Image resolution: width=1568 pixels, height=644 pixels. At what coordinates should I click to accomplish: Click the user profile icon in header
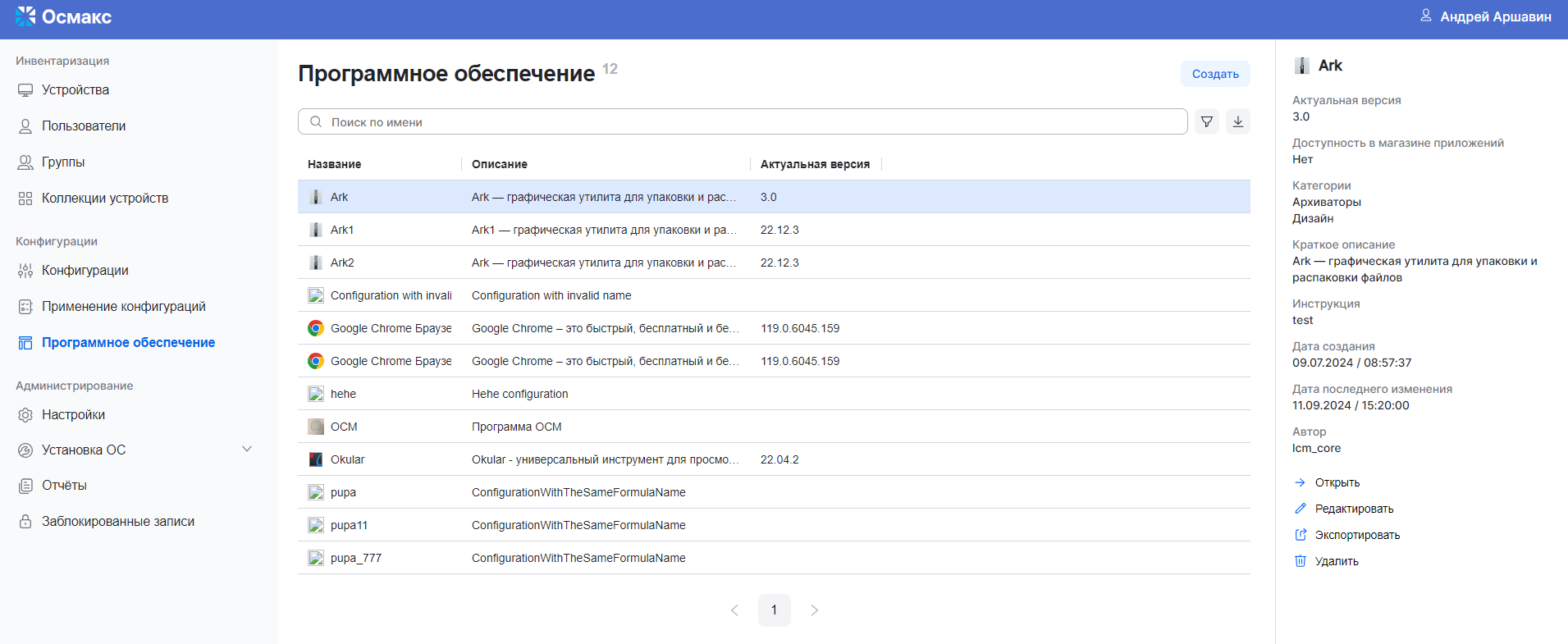[x=1425, y=16]
